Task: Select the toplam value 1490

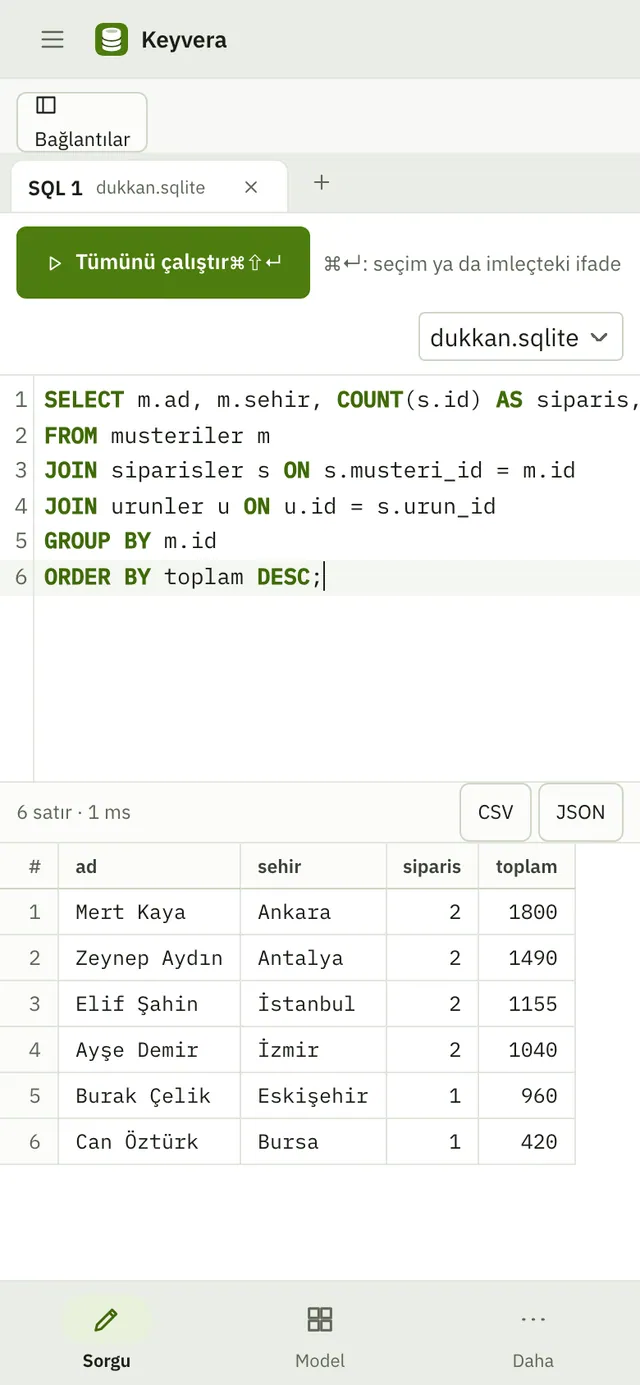Action: tap(527, 958)
